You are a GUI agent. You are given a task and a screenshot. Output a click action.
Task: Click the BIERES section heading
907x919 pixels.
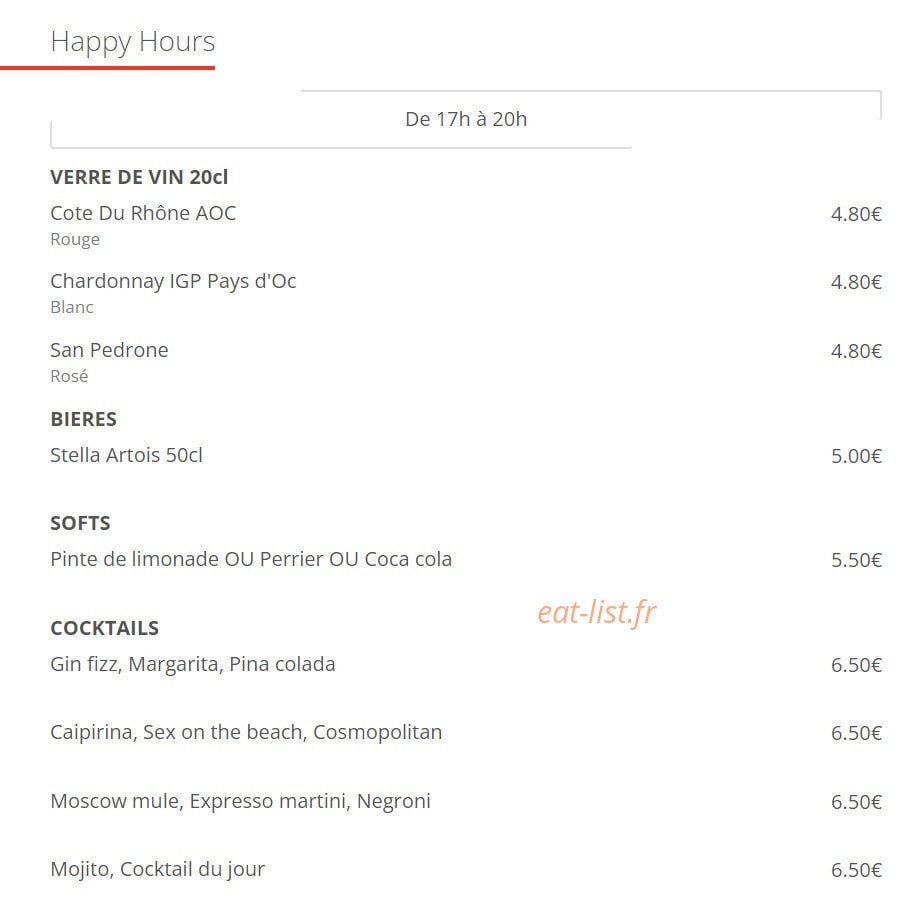tap(83, 419)
